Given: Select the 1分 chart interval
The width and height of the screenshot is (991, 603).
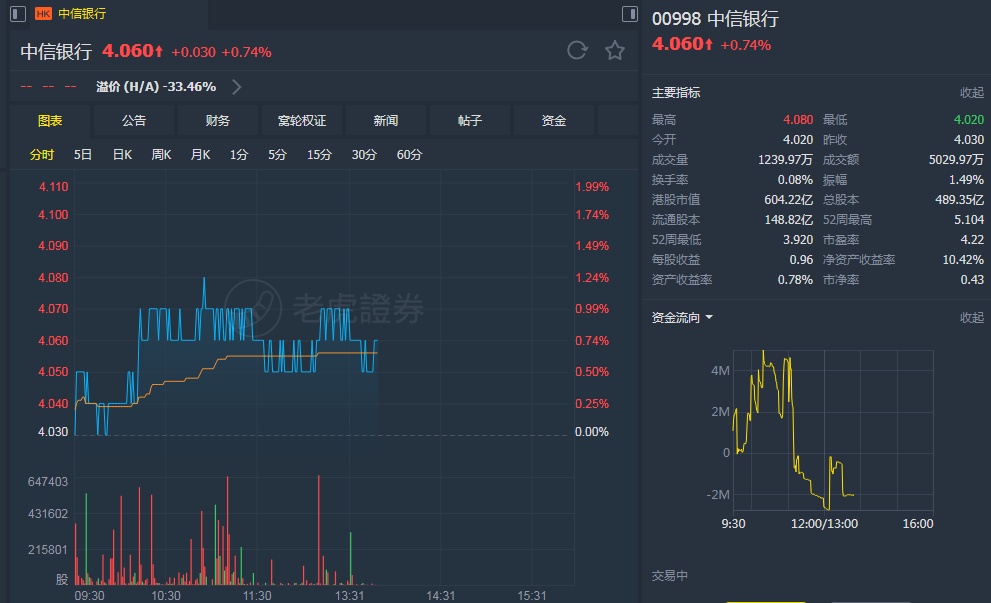Looking at the screenshot, I should (x=239, y=155).
